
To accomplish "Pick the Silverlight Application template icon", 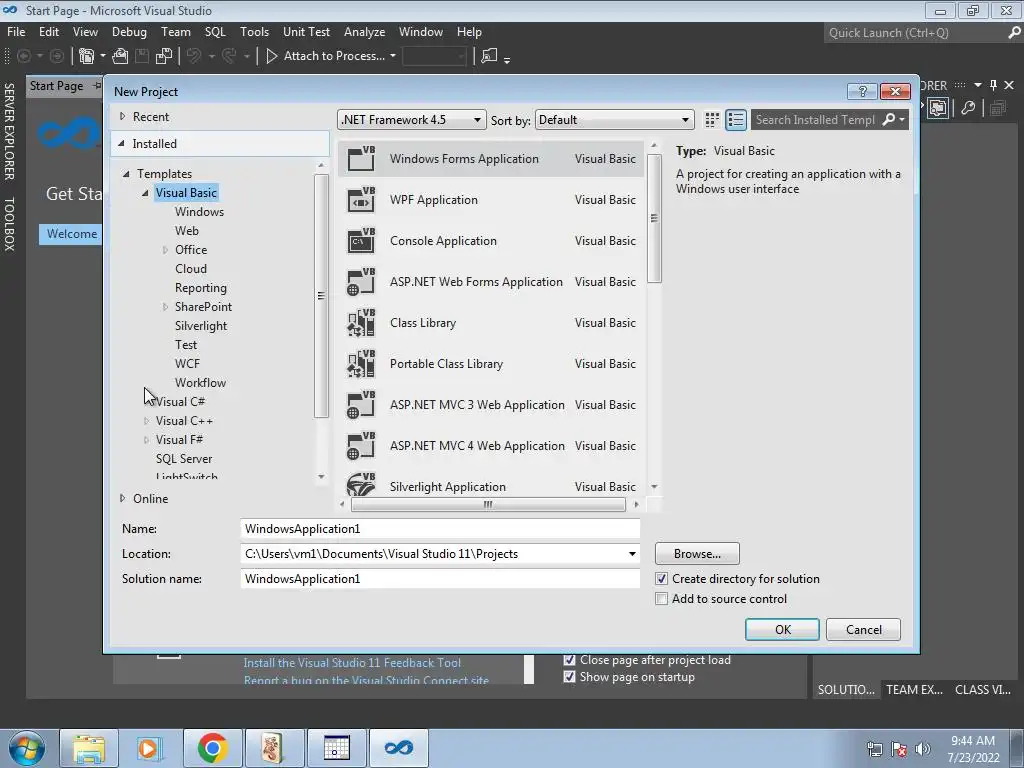I will pyautogui.click(x=360, y=485).
